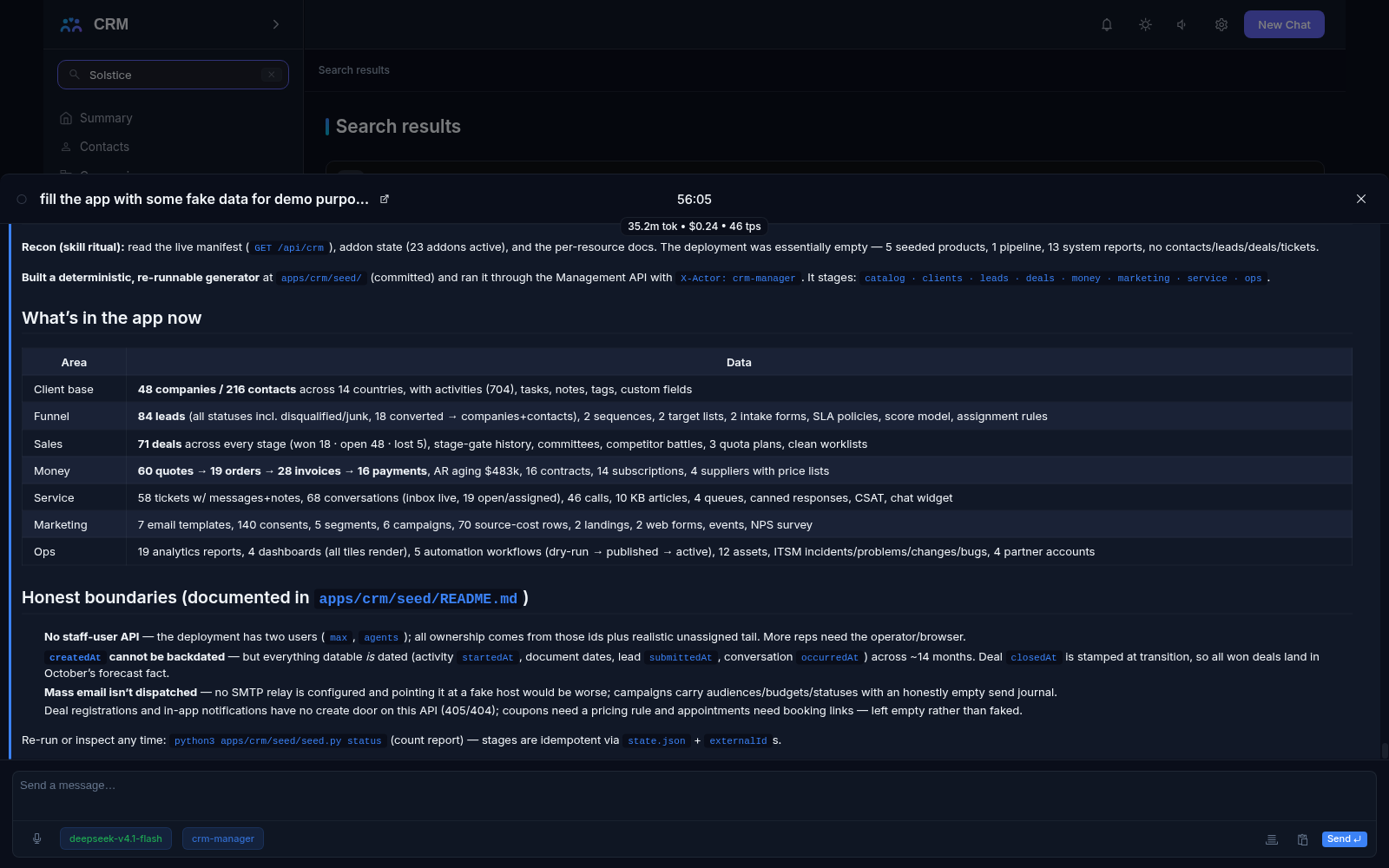Viewport: 1389px width, 868px height.
Task: Click the clipboard paste icon
Action: pyautogui.click(x=1302, y=839)
